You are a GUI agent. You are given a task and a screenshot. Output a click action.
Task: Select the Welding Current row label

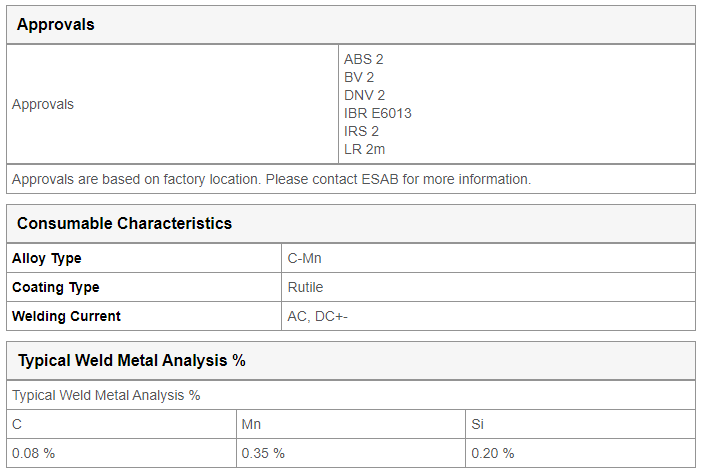[x=66, y=316]
